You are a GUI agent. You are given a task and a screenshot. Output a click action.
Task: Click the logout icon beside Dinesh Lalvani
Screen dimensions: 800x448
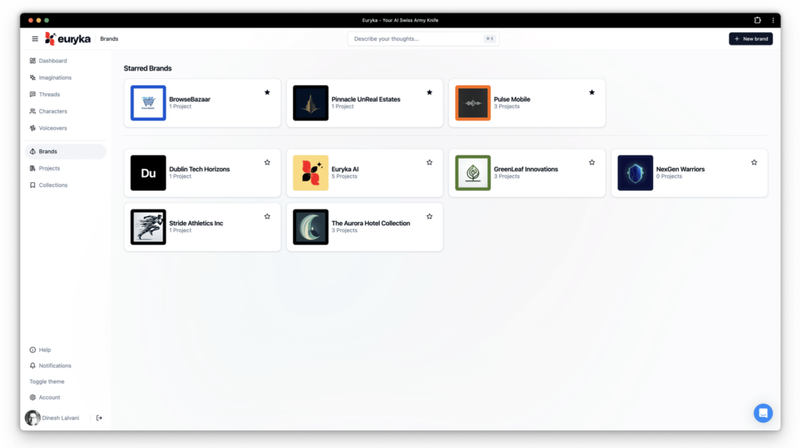pos(99,418)
